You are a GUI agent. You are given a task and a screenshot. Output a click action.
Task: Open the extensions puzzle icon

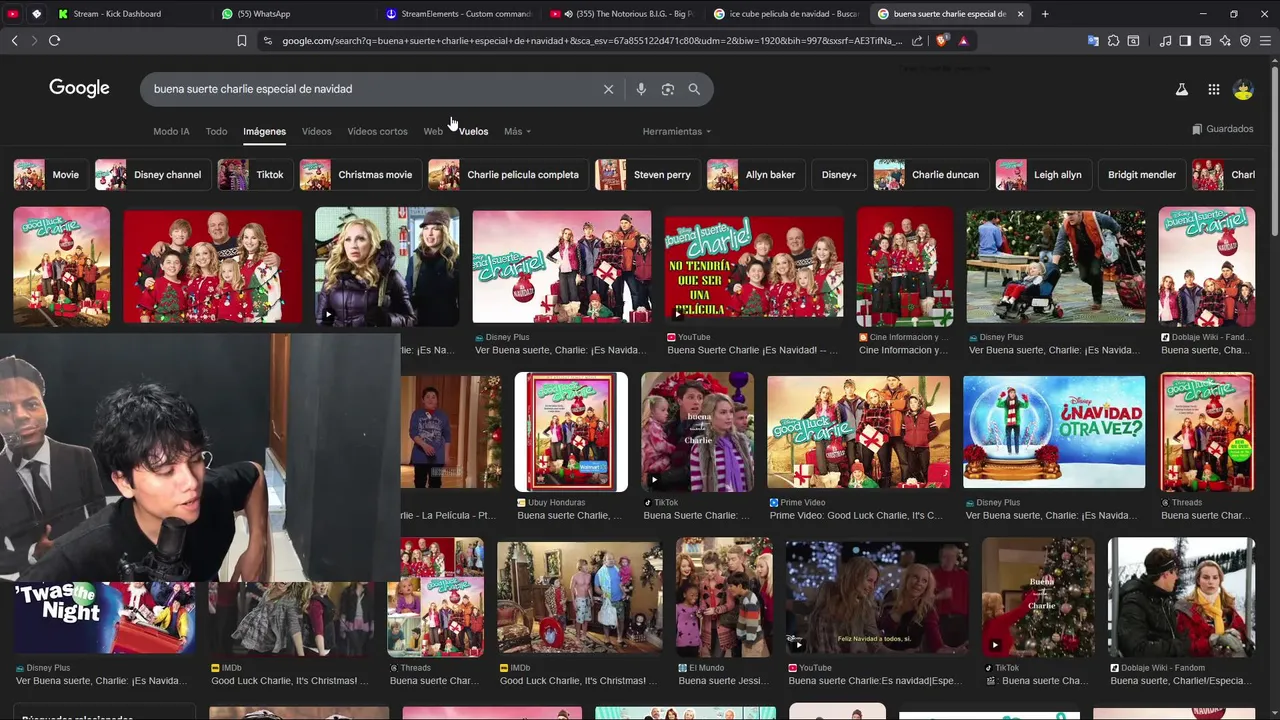click(1113, 41)
